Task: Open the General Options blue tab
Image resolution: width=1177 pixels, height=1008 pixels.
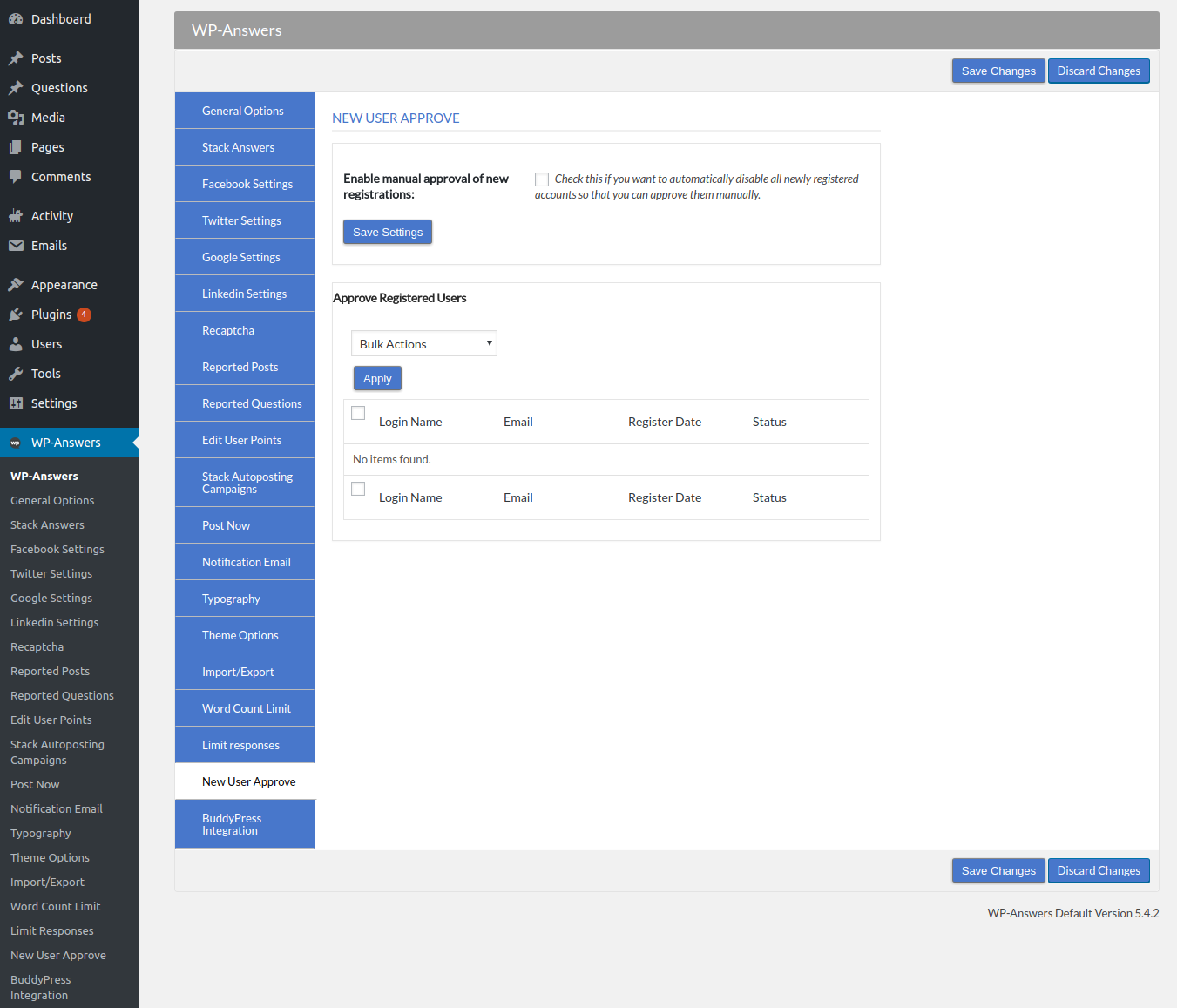Action: tap(245, 111)
